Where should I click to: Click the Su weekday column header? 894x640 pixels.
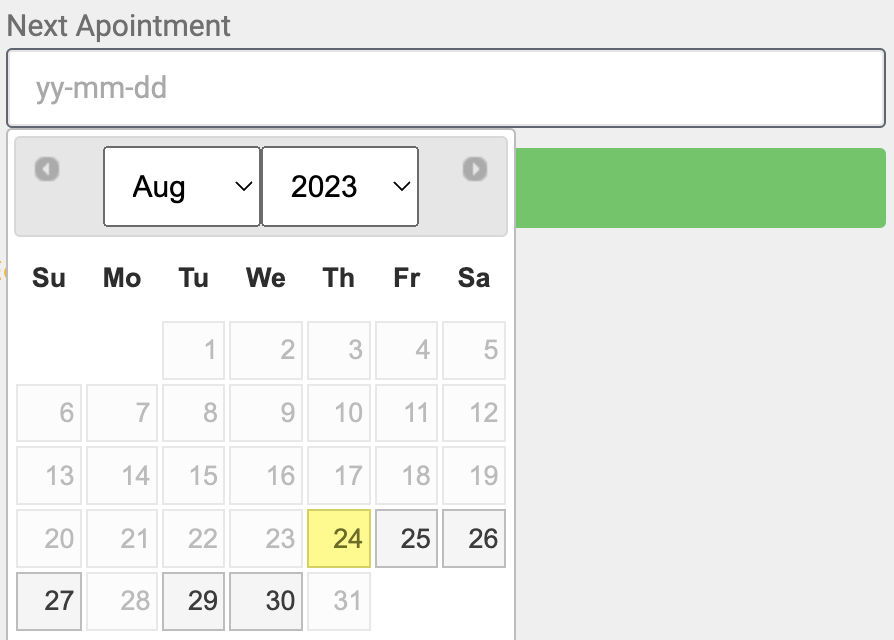[x=49, y=278]
